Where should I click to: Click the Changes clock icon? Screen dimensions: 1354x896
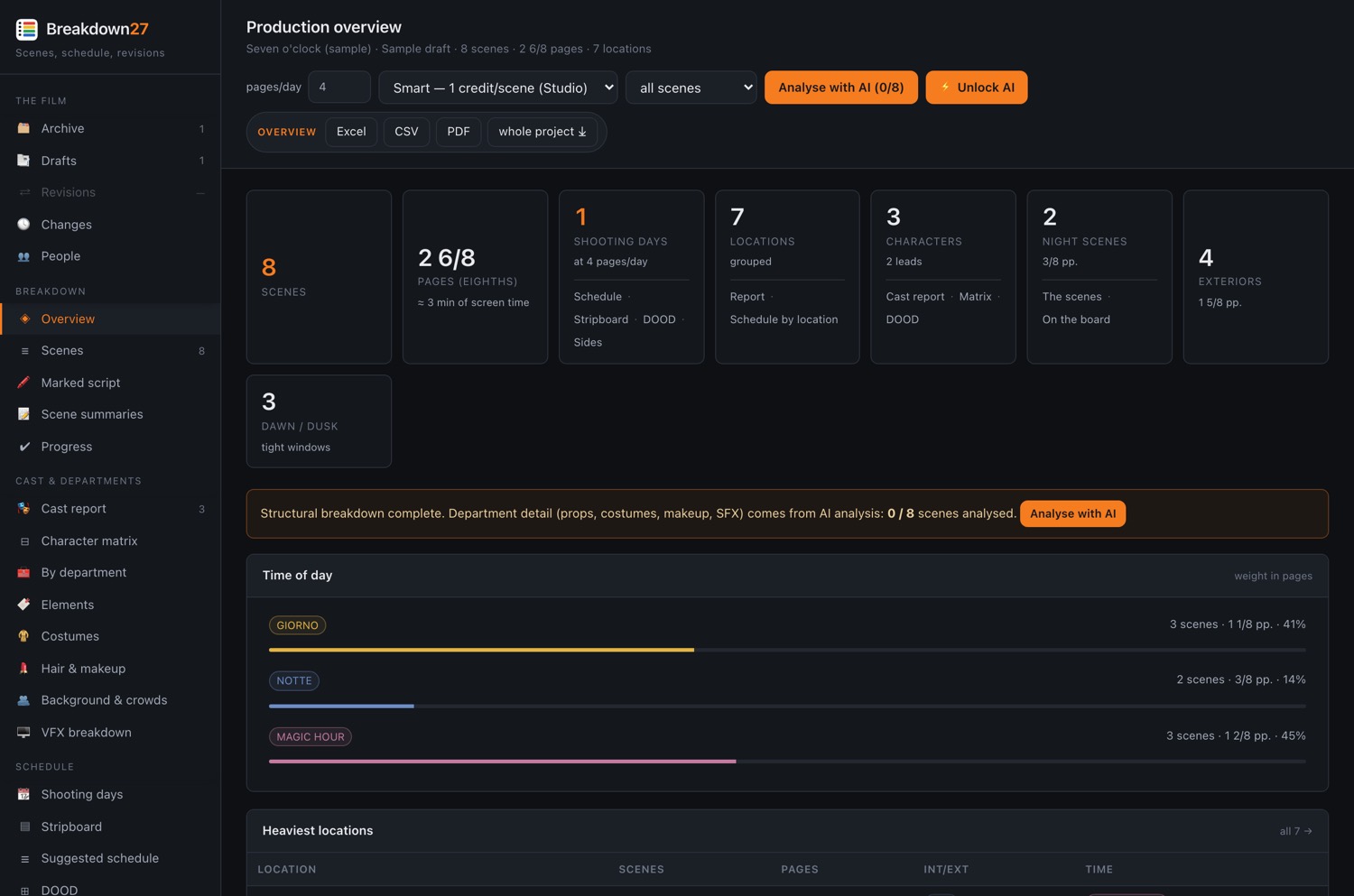(23, 225)
